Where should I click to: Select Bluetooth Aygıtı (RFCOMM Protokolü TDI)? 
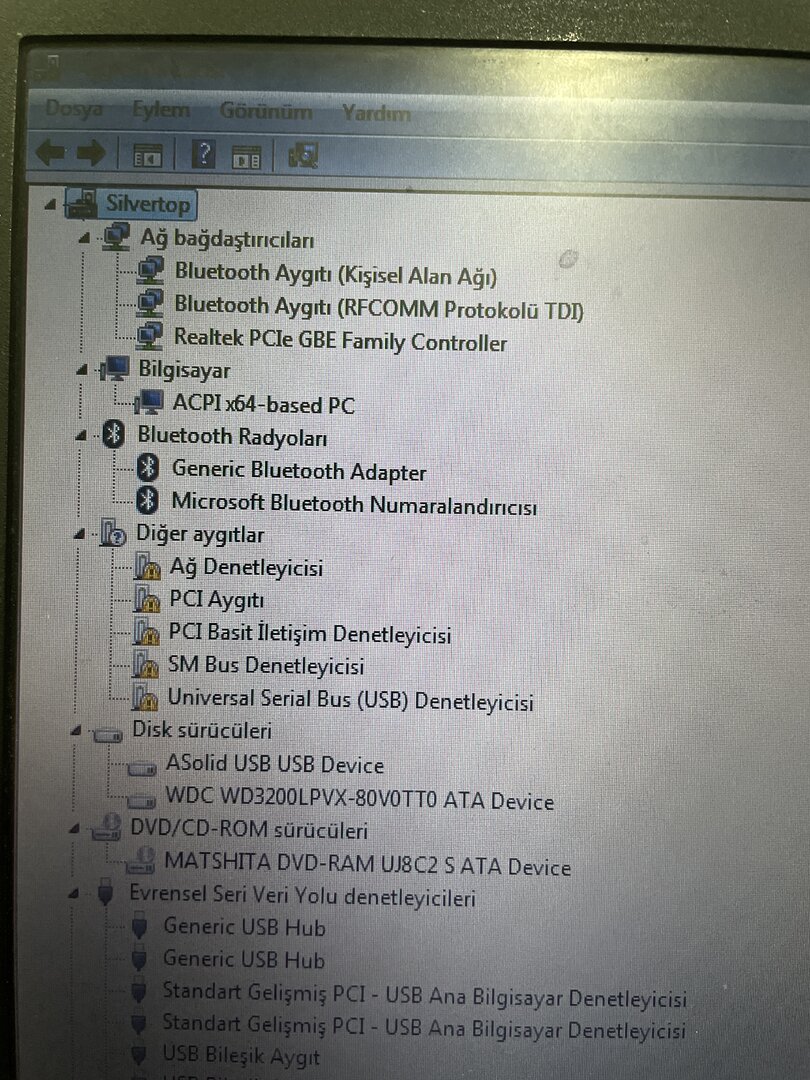coord(379,307)
